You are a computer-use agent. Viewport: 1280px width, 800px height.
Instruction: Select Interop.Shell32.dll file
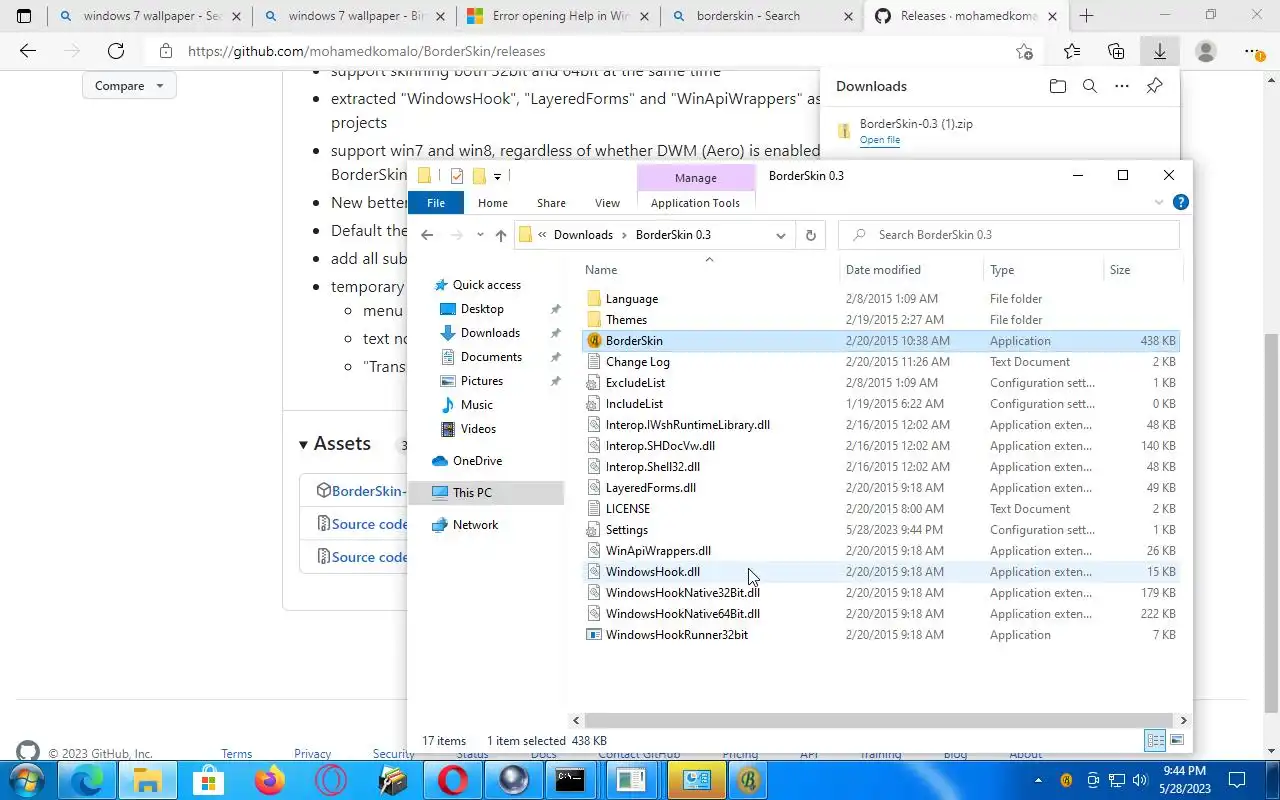pyautogui.click(x=880, y=467)
